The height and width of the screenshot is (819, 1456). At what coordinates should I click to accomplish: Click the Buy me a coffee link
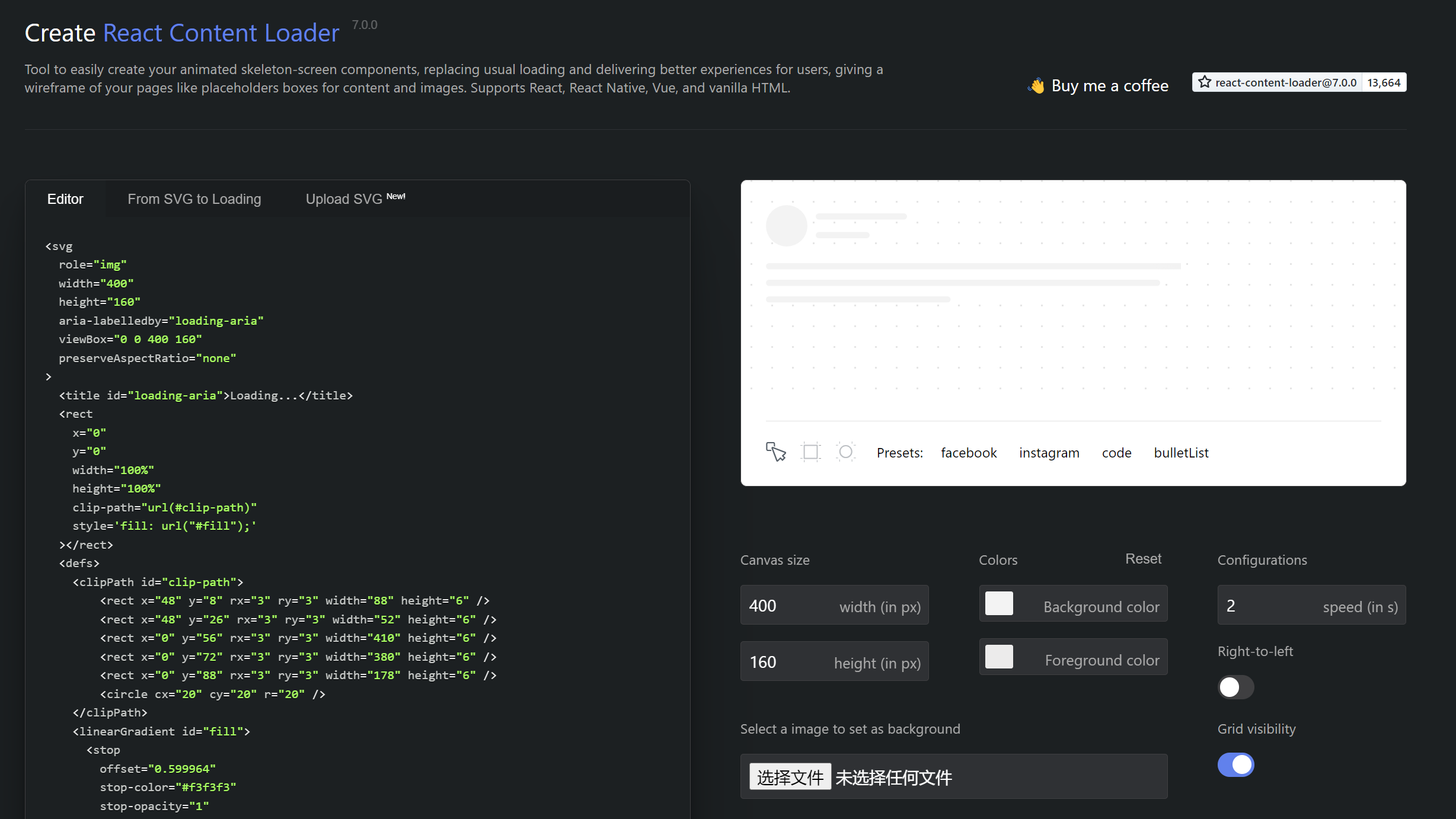click(1109, 85)
